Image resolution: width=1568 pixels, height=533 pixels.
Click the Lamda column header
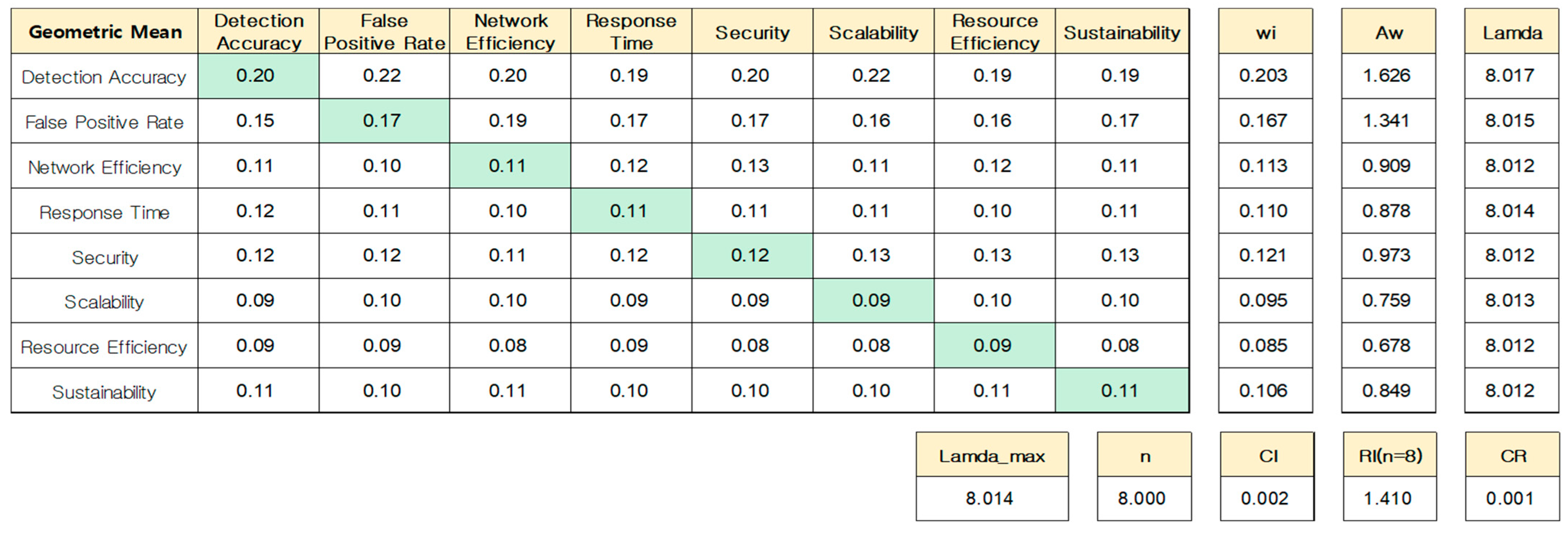1511,32
